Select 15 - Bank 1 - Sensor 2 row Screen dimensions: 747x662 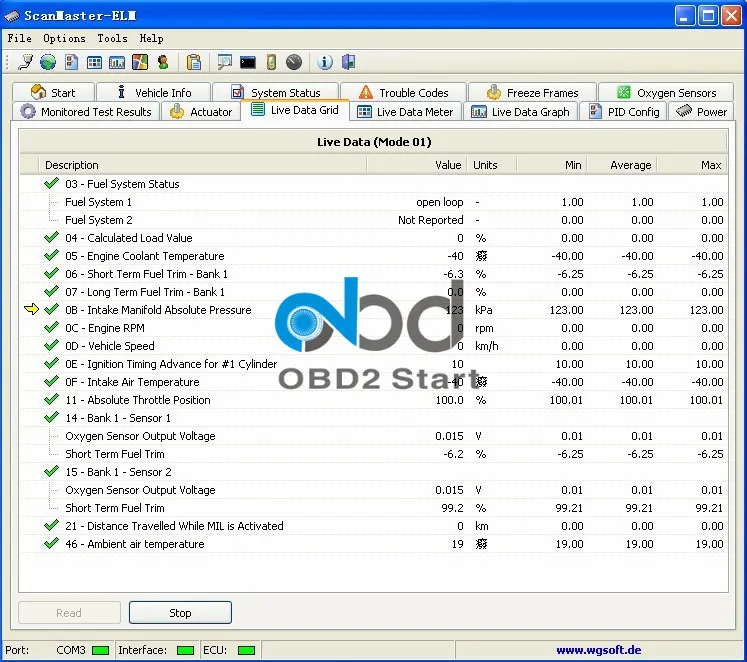374,471
